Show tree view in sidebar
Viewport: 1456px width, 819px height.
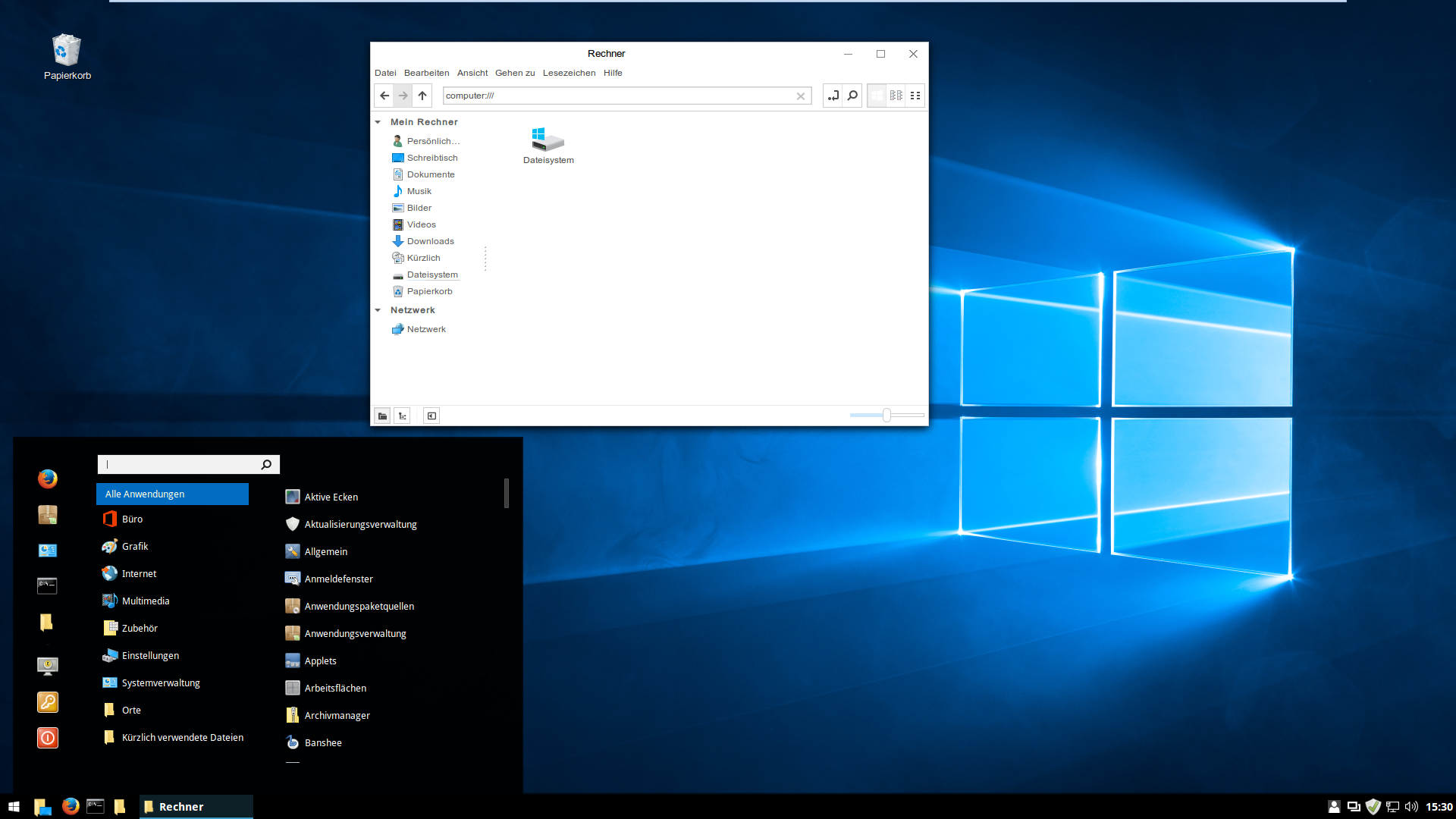tap(403, 416)
